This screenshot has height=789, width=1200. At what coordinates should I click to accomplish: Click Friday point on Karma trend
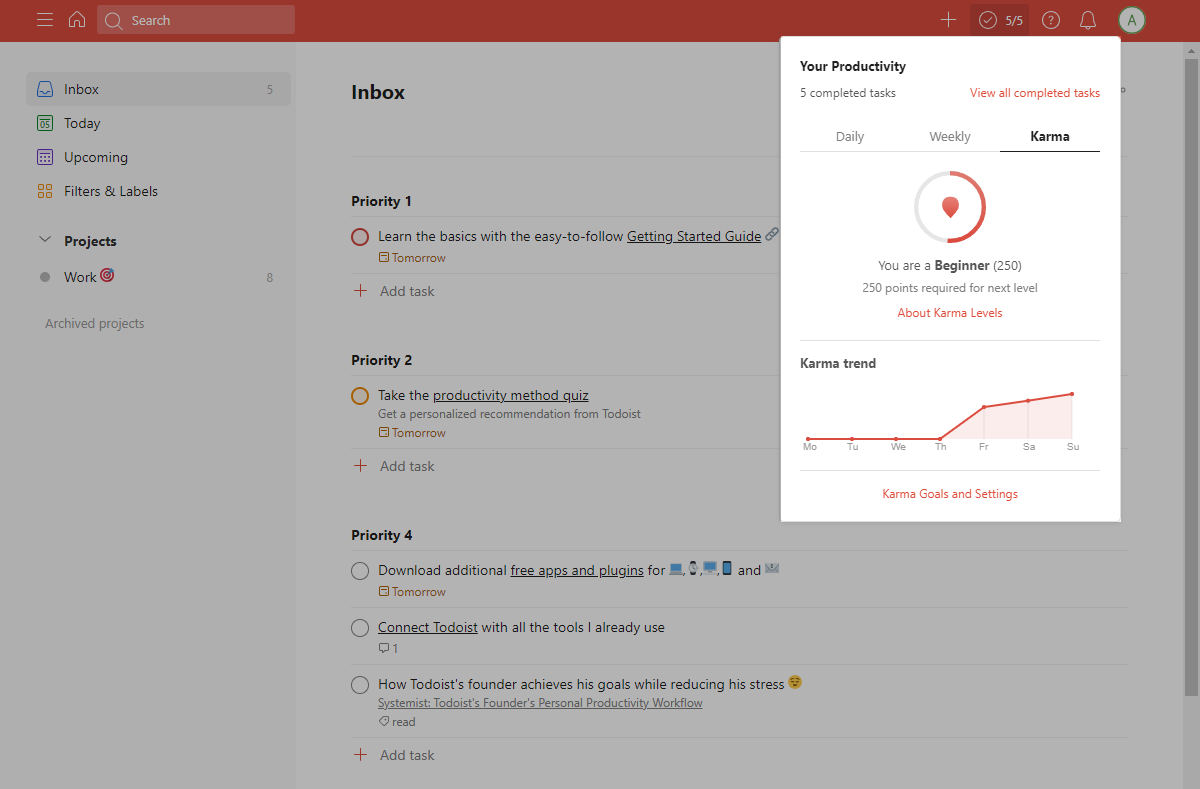pyautogui.click(x=984, y=407)
